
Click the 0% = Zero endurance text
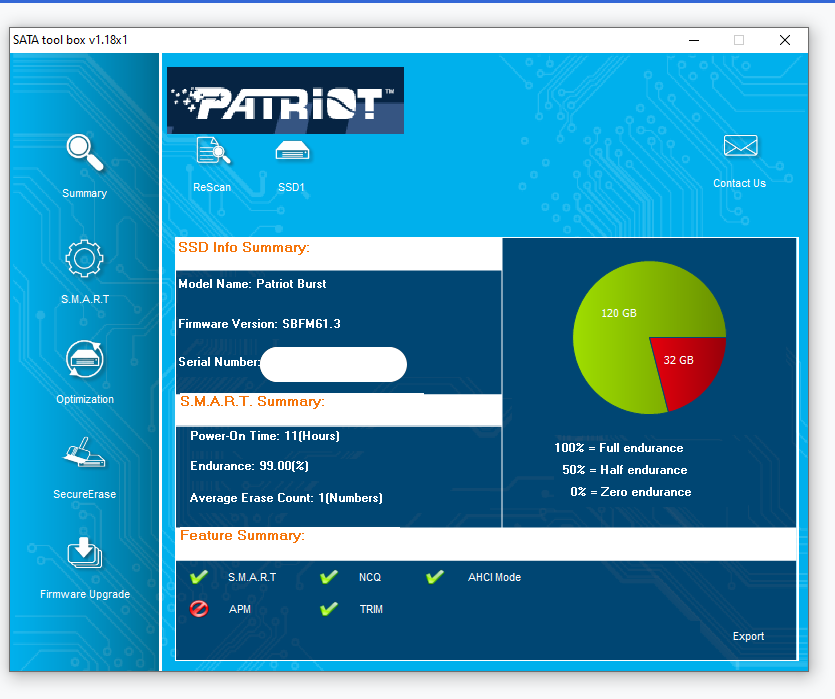click(631, 492)
